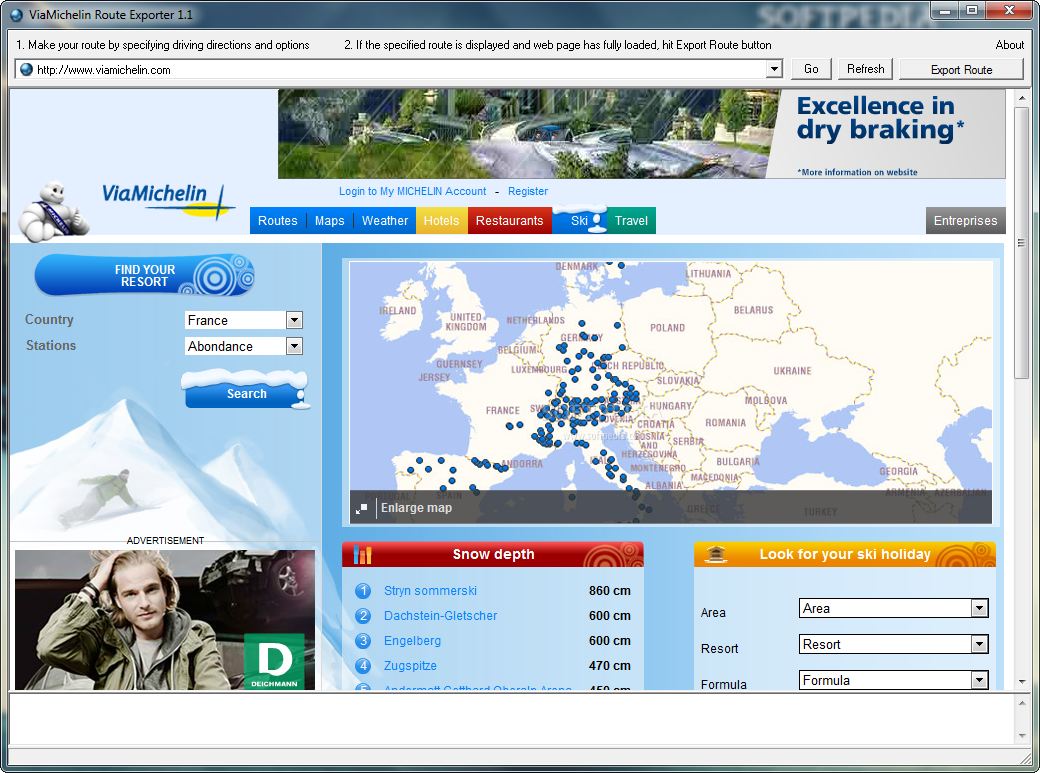Open the Maps tab
The height and width of the screenshot is (773, 1040).
(x=330, y=221)
